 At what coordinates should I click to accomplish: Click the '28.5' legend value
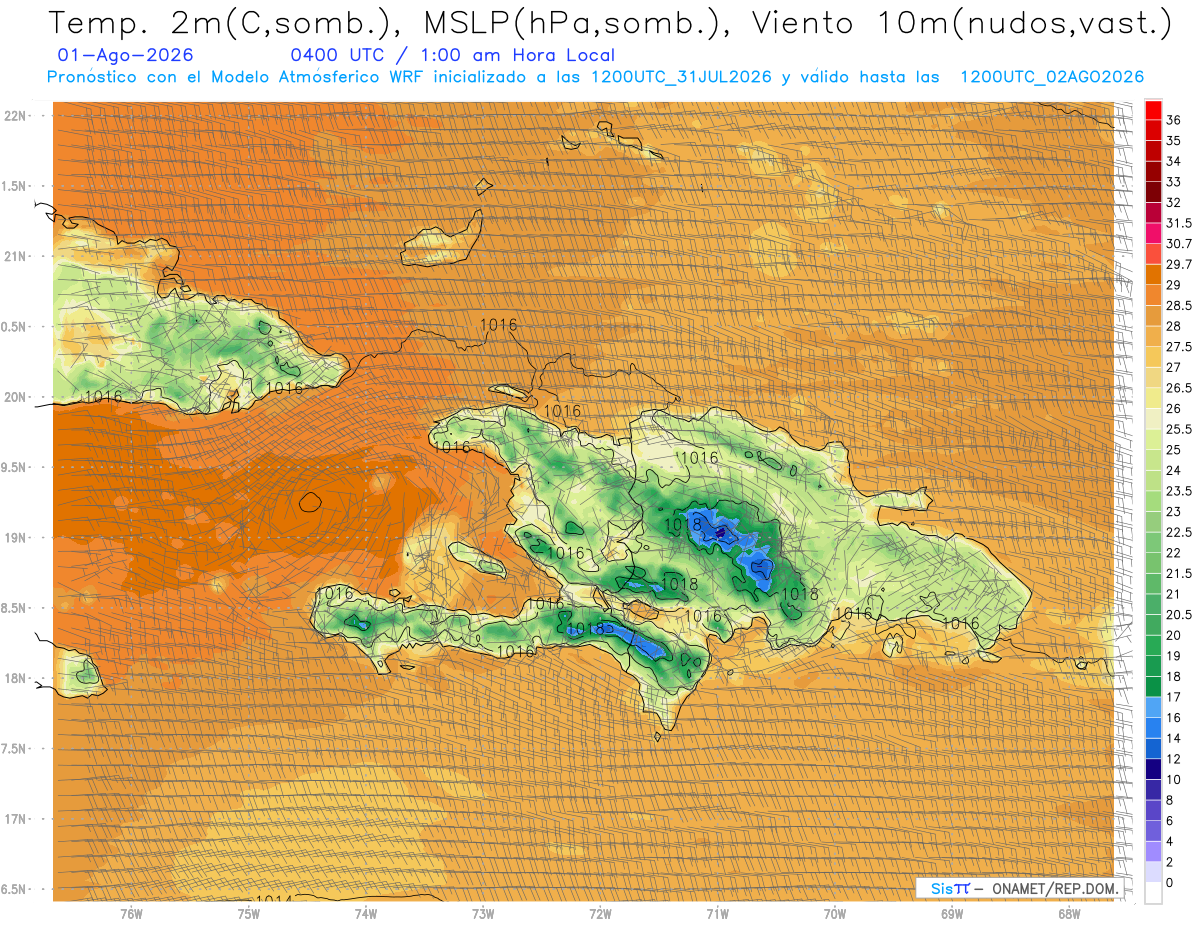[x=1179, y=306]
